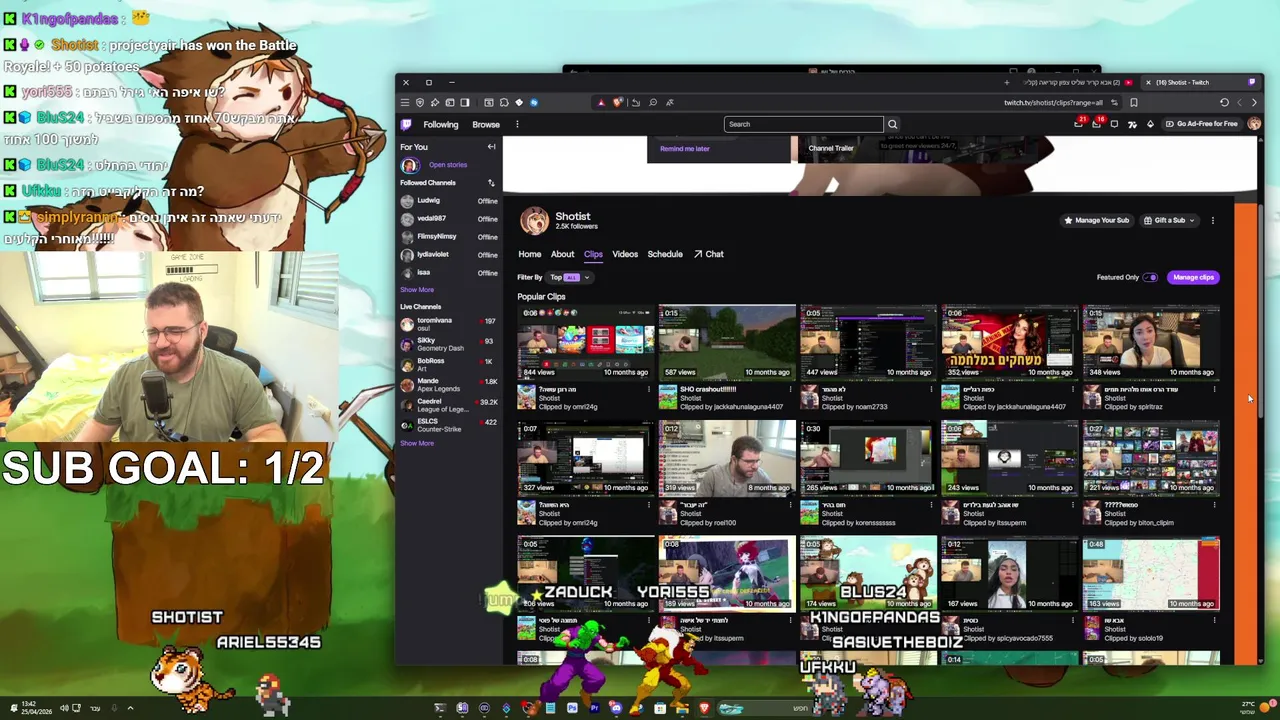This screenshot has width=1280, height=720.
Task: Play the clip with 844 views
Action: pos(586,342)
